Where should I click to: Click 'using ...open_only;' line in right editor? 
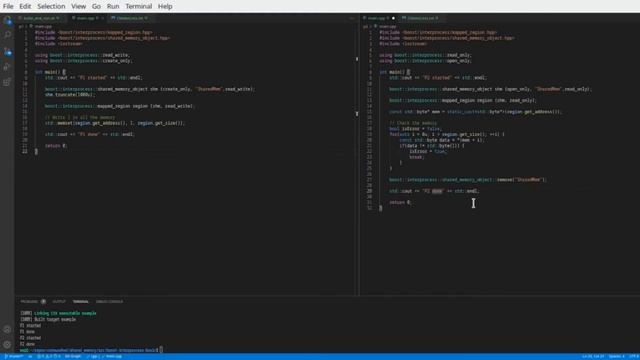tap(425, 61)
